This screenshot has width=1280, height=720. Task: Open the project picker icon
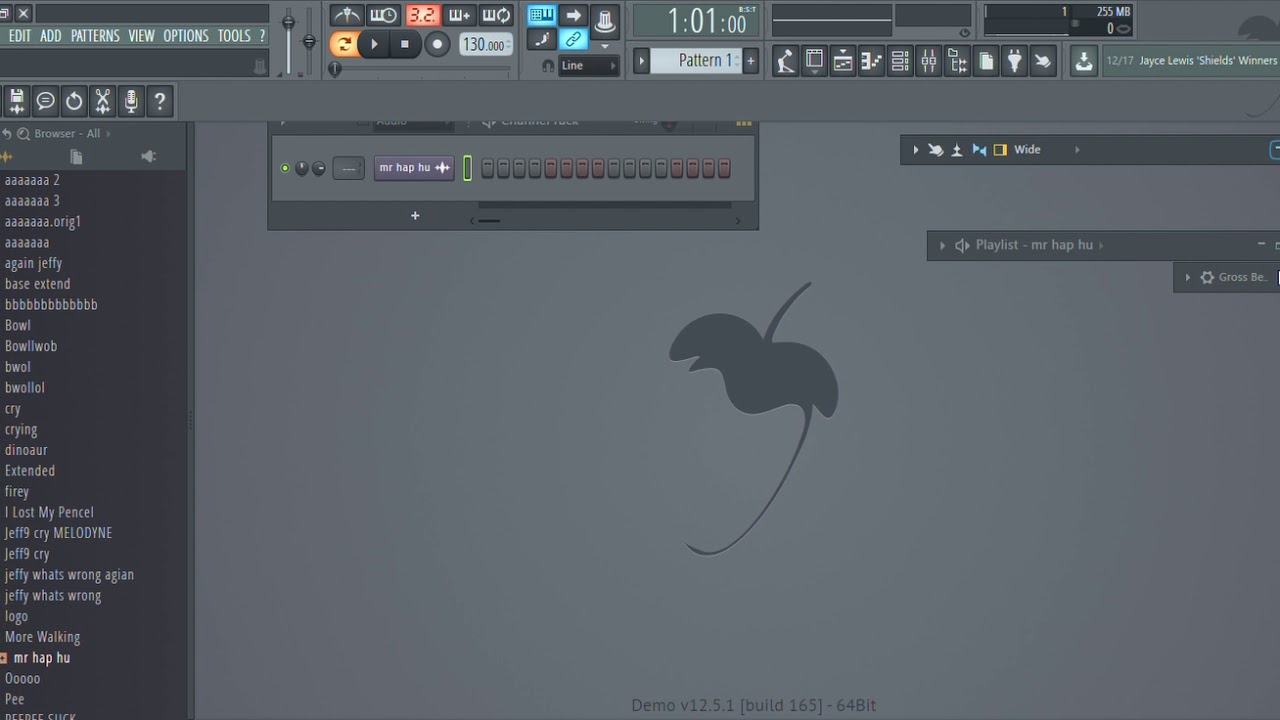[986, 62]
